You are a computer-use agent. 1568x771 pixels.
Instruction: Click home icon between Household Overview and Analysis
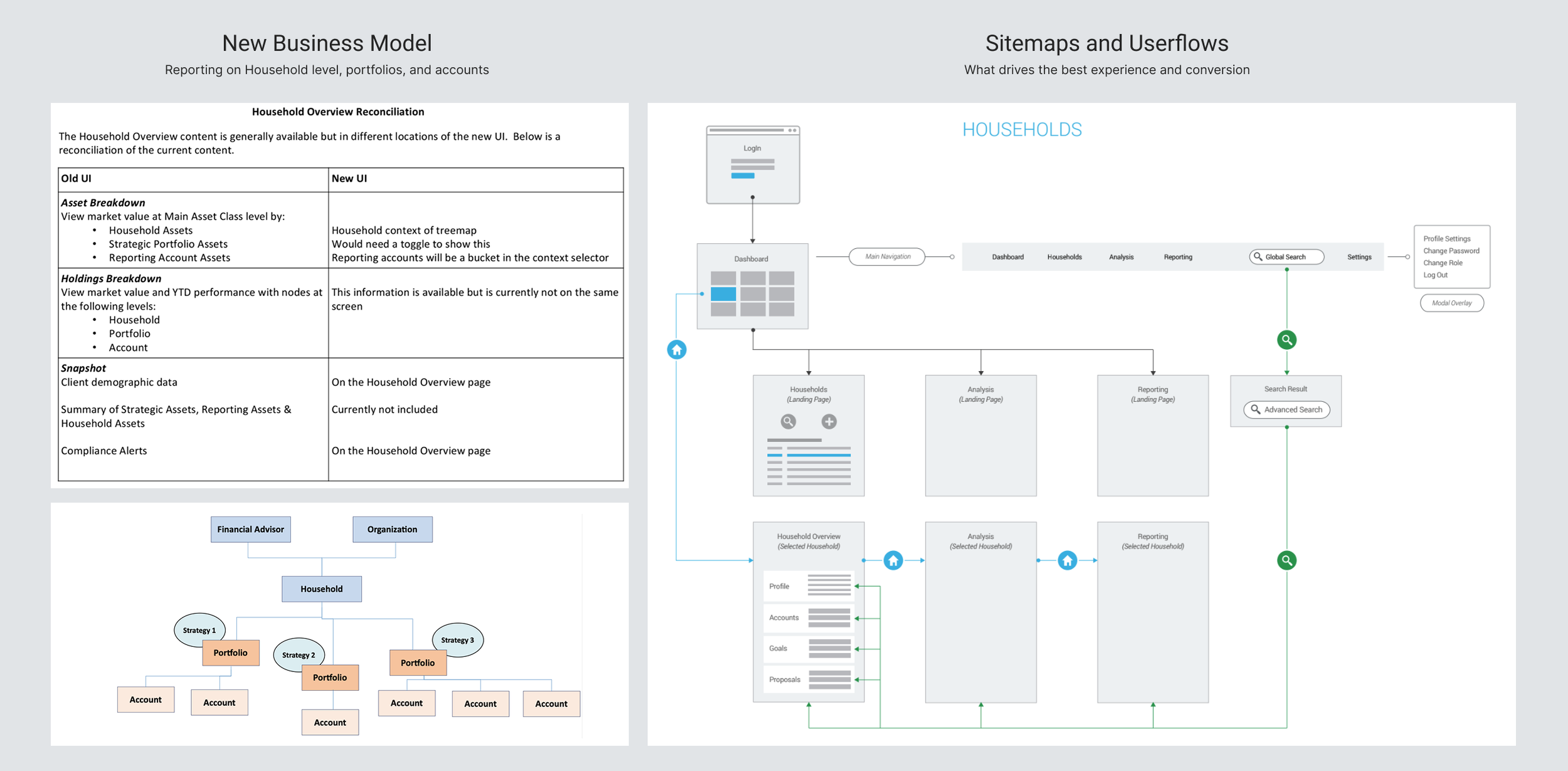[x=893, y=560]
